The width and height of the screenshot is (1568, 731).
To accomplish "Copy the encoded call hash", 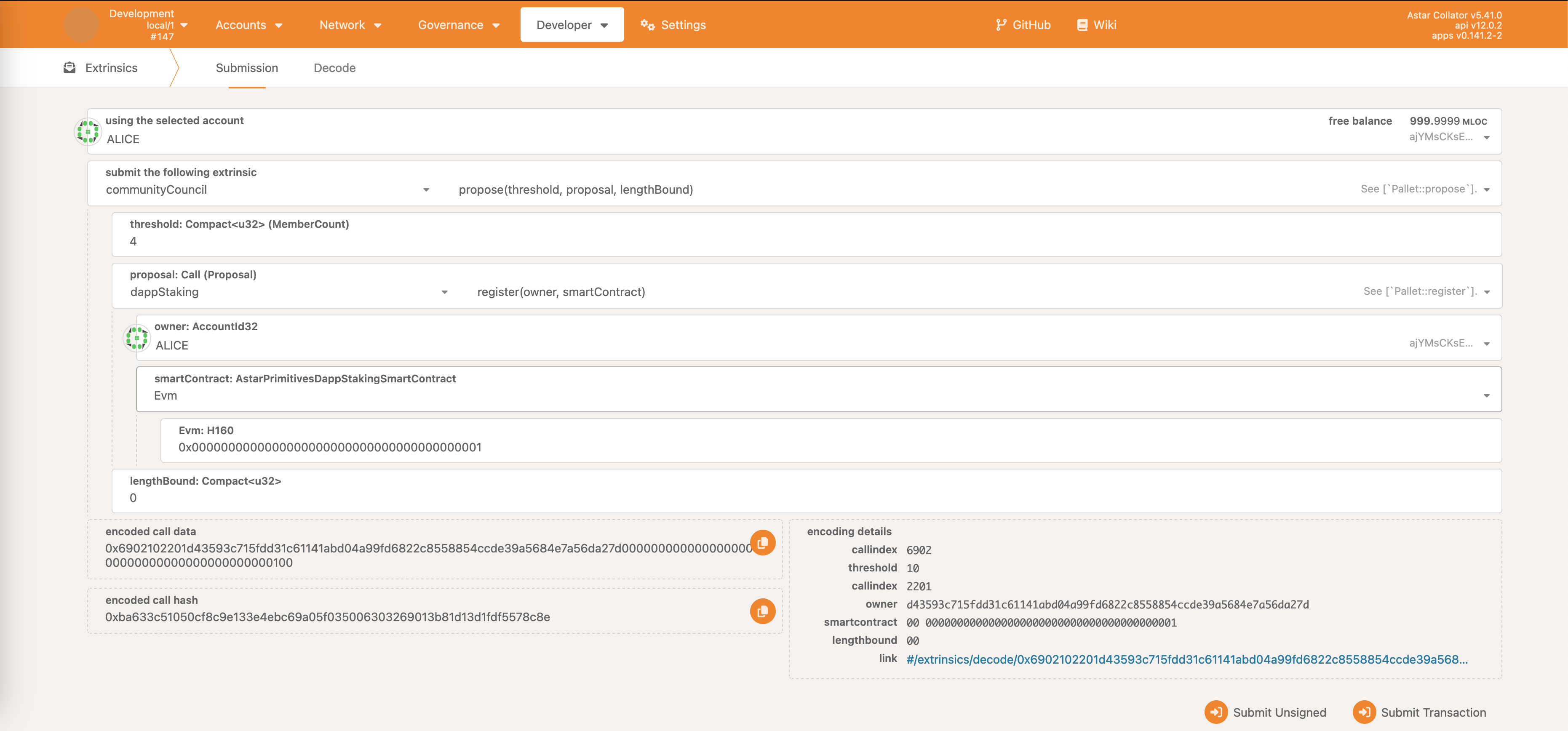I will [x=762, y=611].
